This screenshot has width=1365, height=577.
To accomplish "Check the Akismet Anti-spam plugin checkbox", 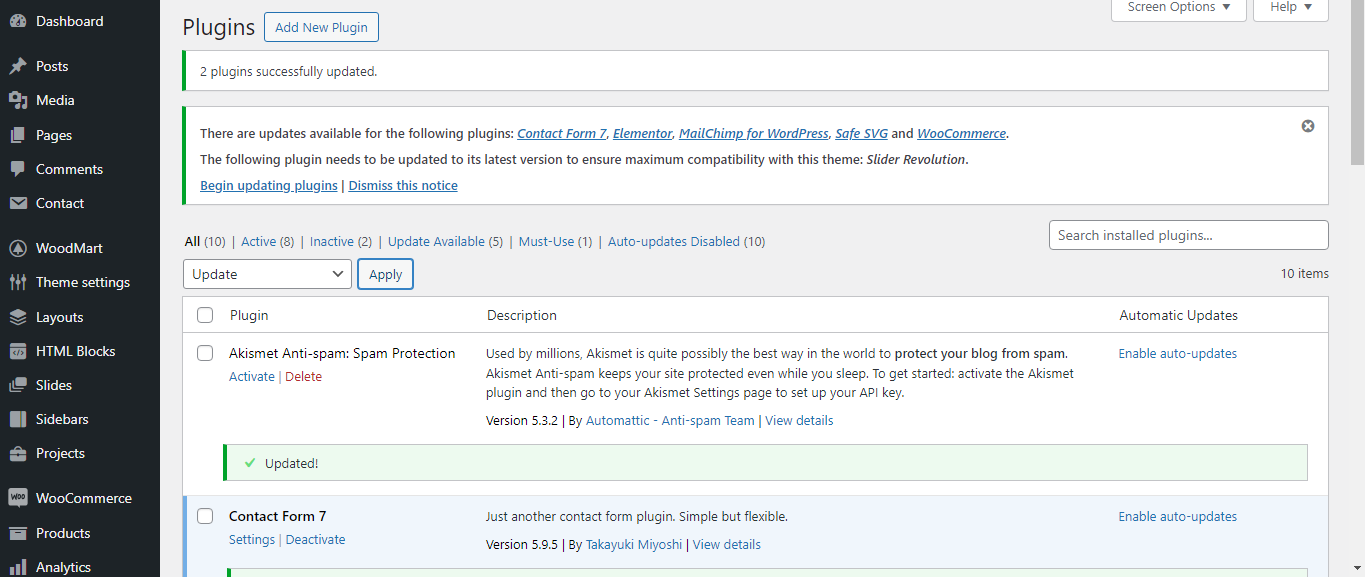I will 205,353.
